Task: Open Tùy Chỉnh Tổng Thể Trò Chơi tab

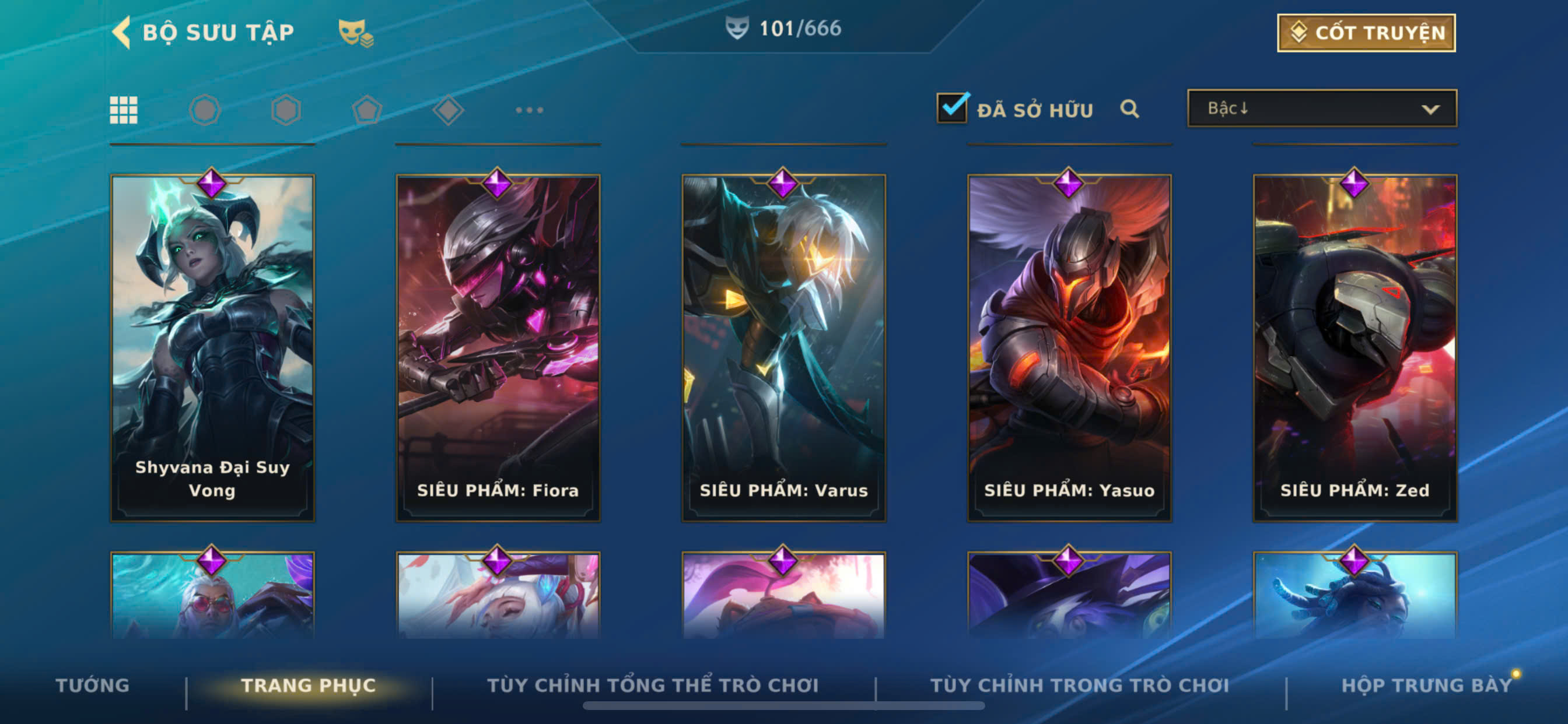Action: pyautogui.click(x=653, y=685)
